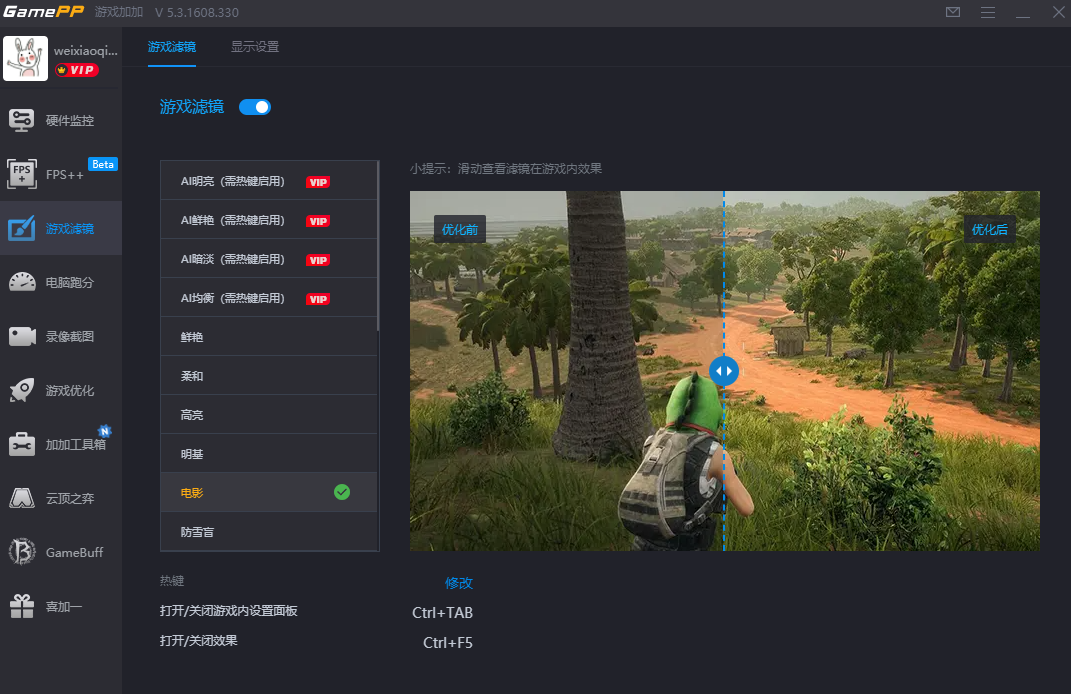This screenshot has width=1071, height=694.
Task: Click VIP badge on AI暗淡 filter
Action: pyautogui.click(x=318, y=260)
